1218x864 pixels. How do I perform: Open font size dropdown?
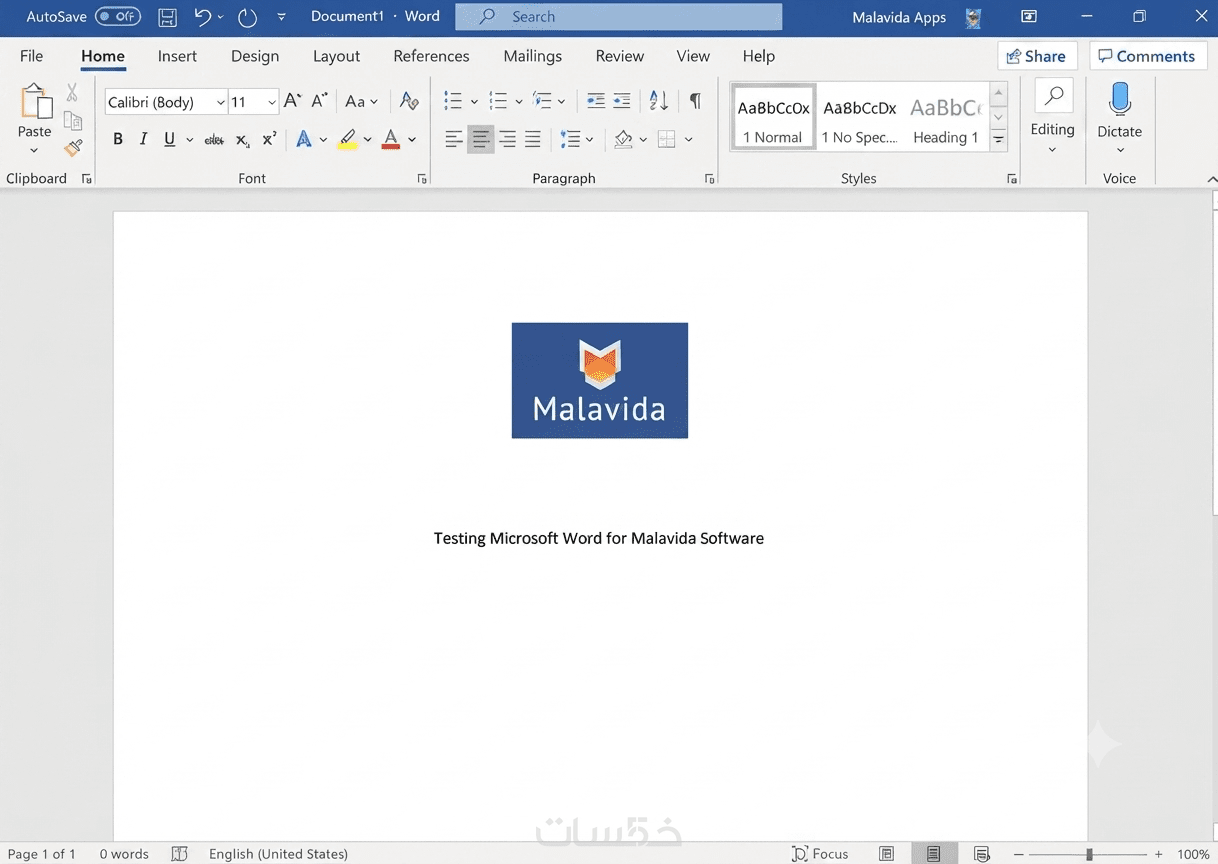pyautogui.click(x=272, y=102)
